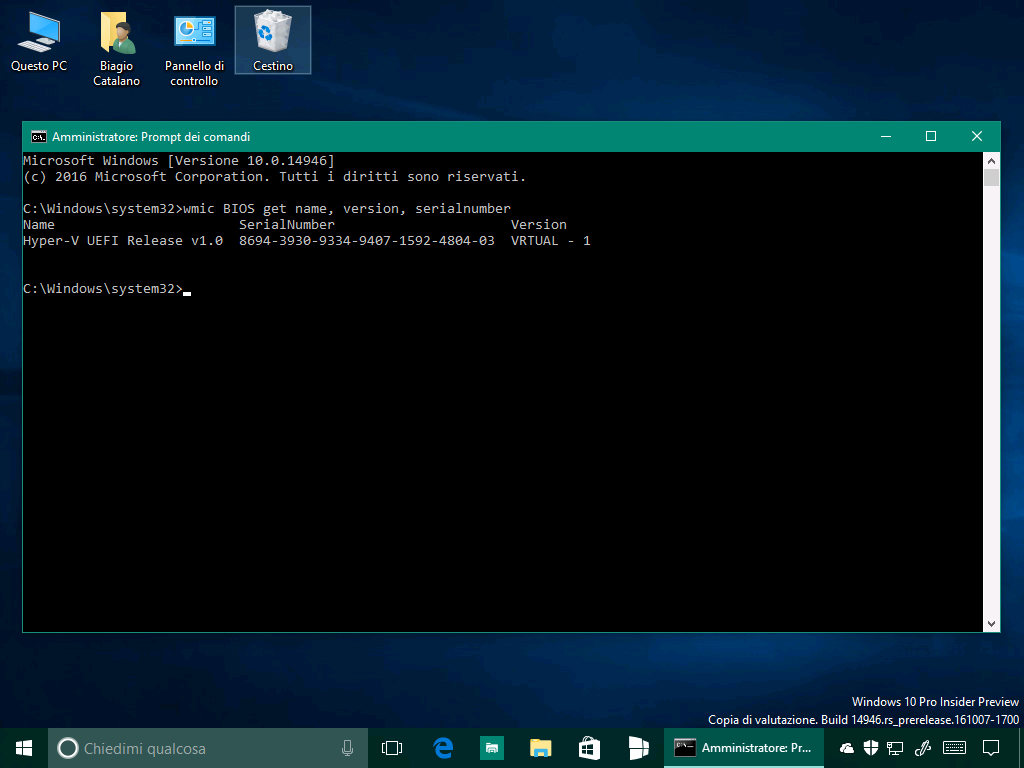Open the Biagio Catalano user folder icon
The height and width of the screenshot is (768, 1024).
point(116,49)
